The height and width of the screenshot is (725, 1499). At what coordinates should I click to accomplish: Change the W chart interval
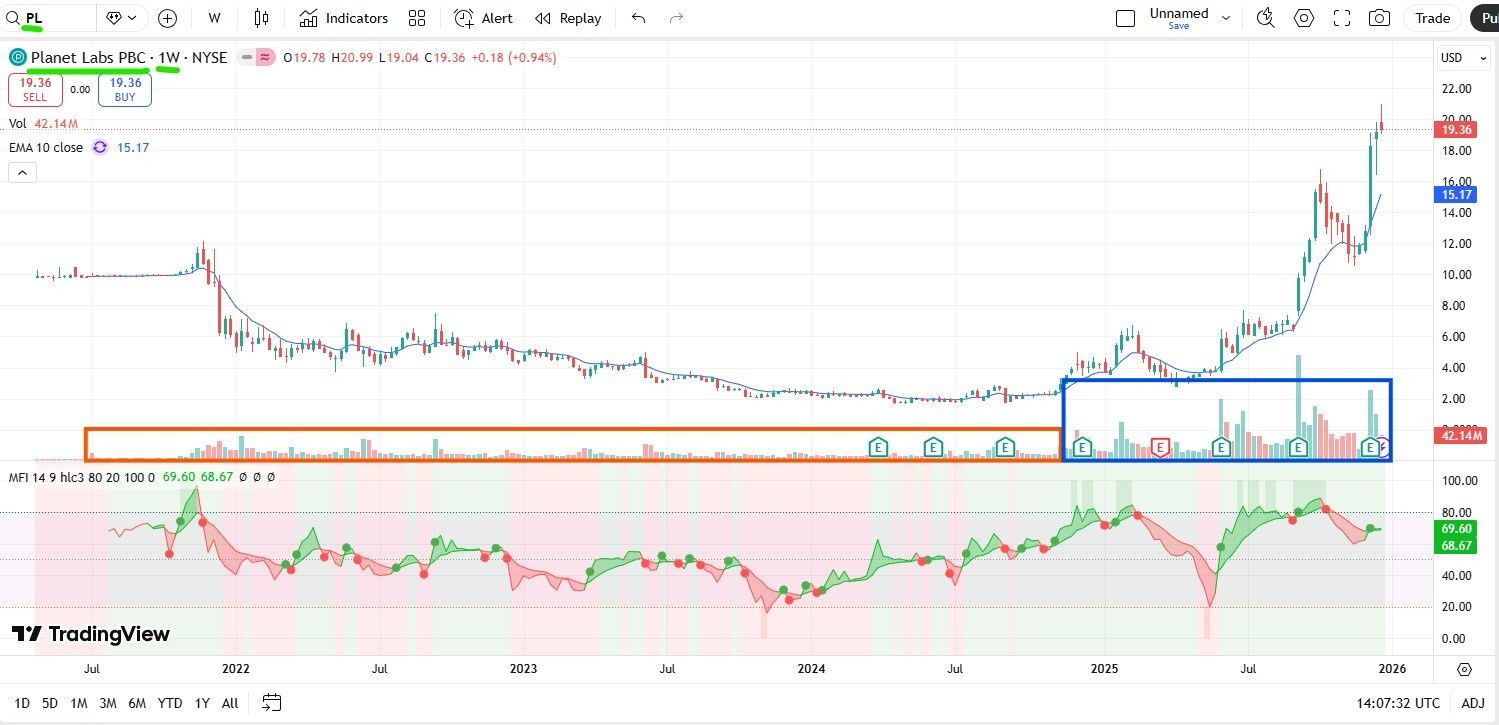[215, 18]
